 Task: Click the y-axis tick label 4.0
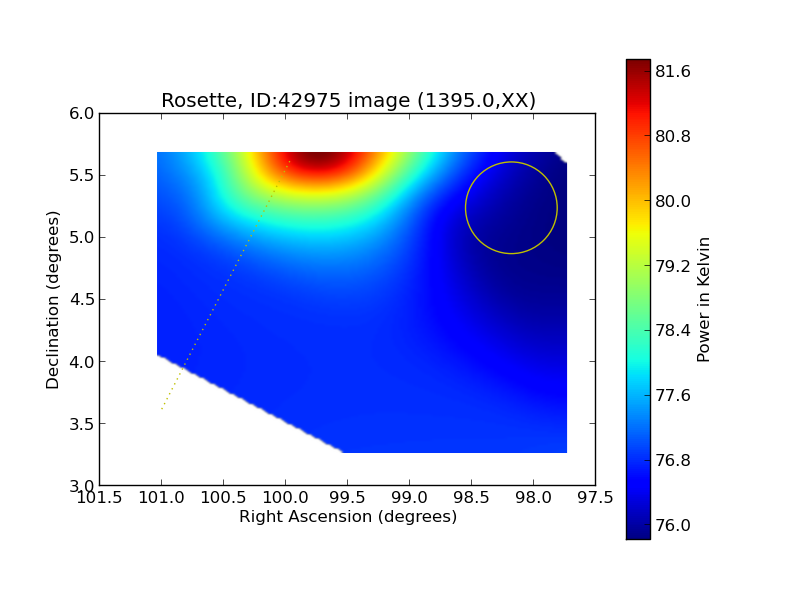(82, 362)
